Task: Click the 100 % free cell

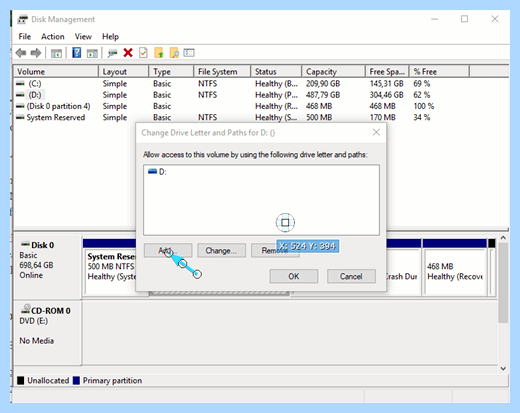Action: pos(424,106)
